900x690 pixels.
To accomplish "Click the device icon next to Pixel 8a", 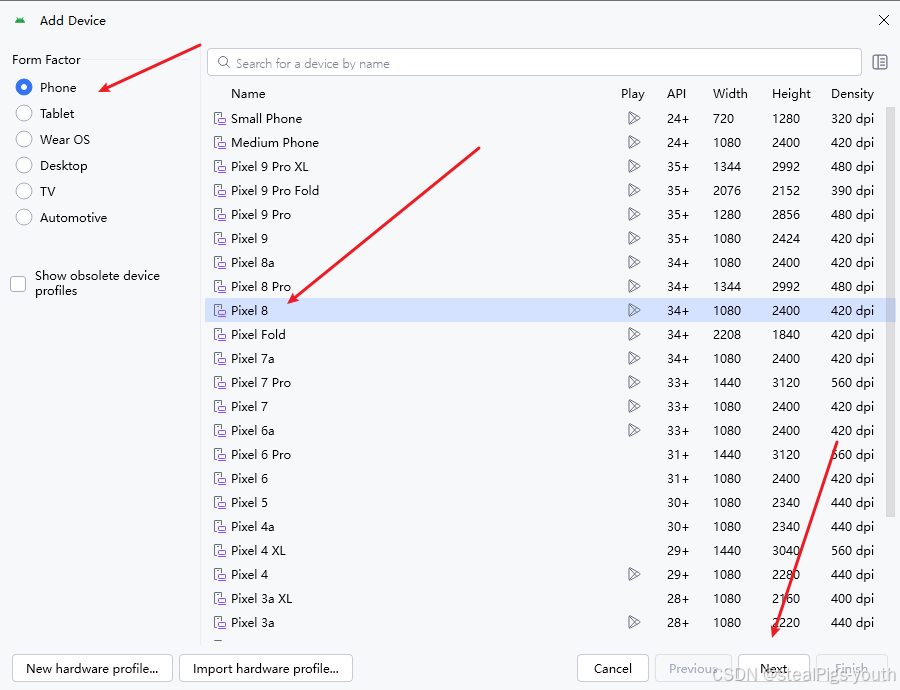I will click(x=220, y=262).
